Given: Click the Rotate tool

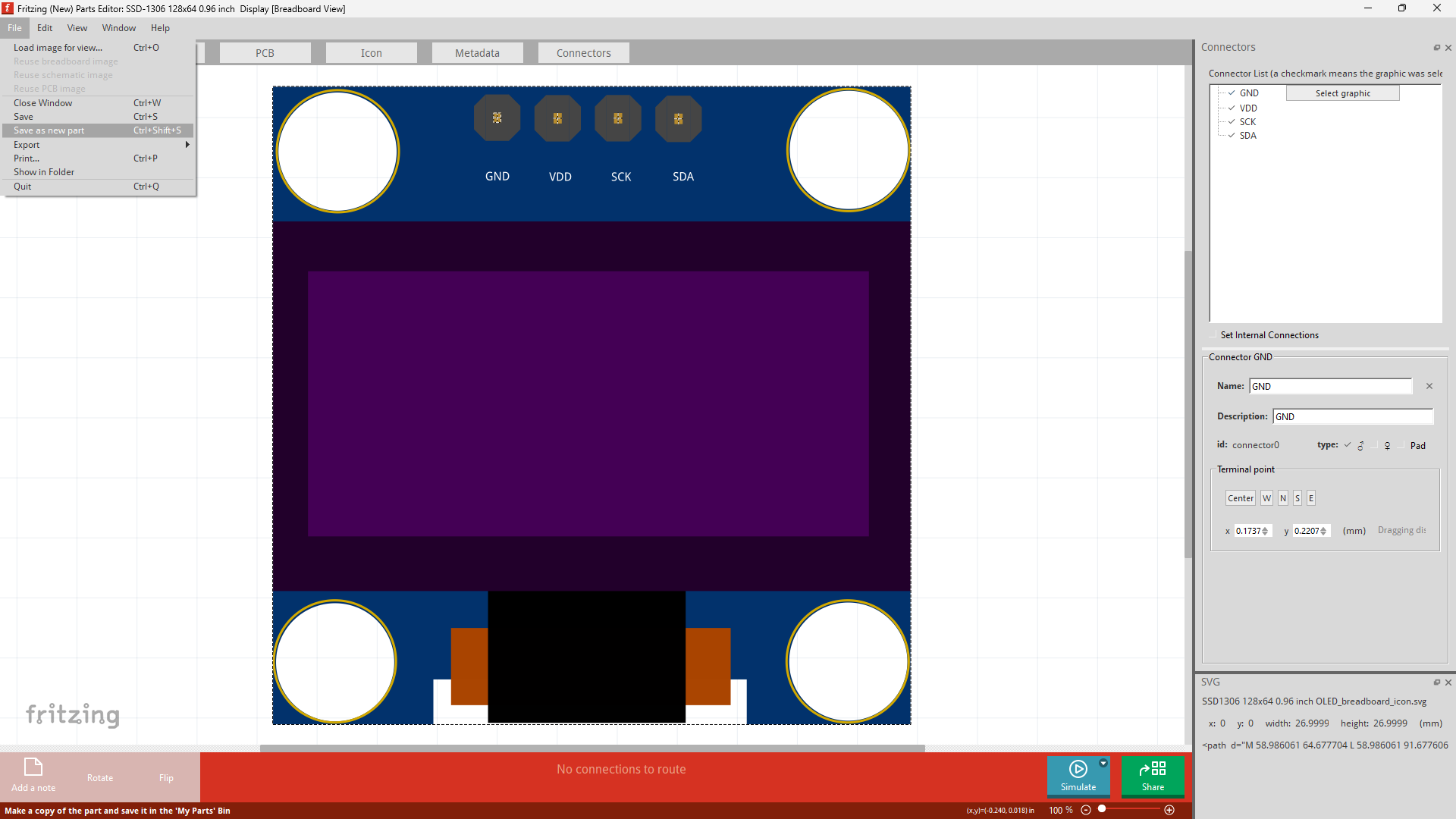Looking at the screenshot, I should click(100, 778).
